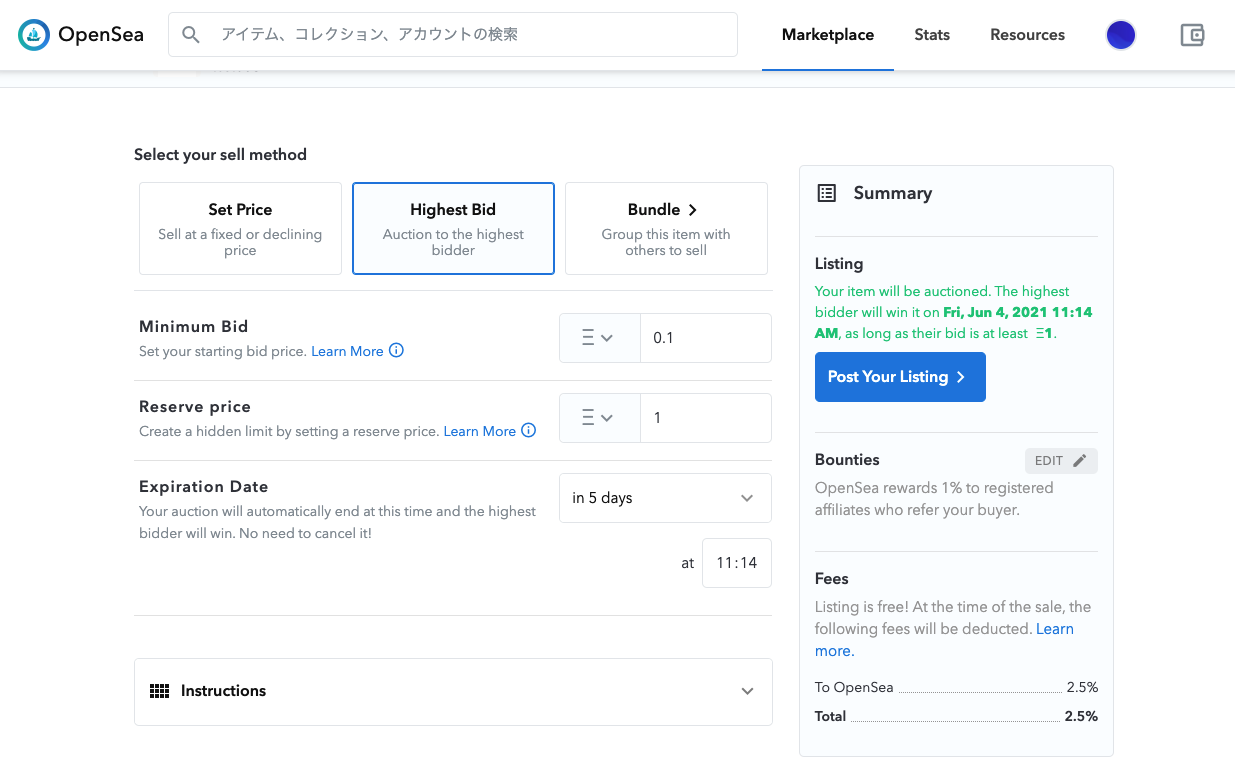1235x780 pixels.
Task: Click the Bounties edit pencil icon
Action: coord(1079,461)
